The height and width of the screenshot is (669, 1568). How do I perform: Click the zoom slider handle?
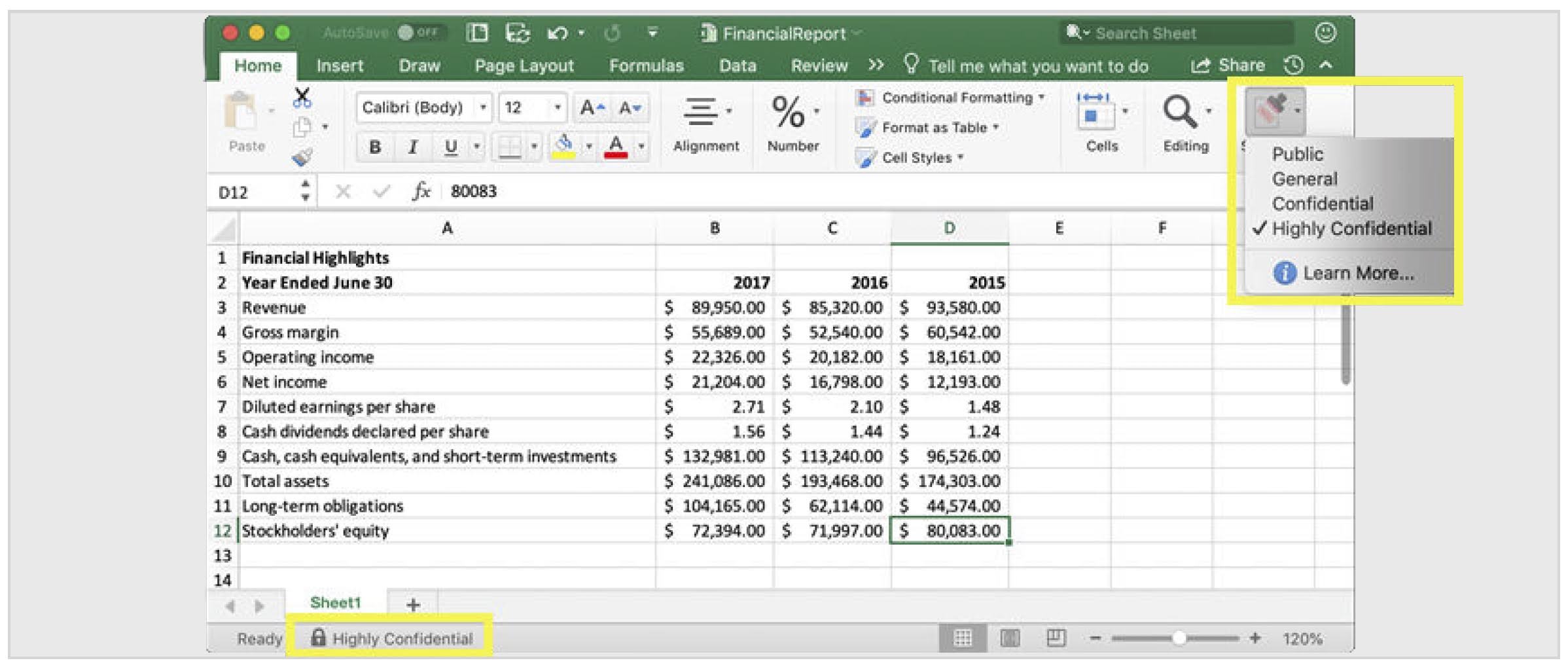1179,638
